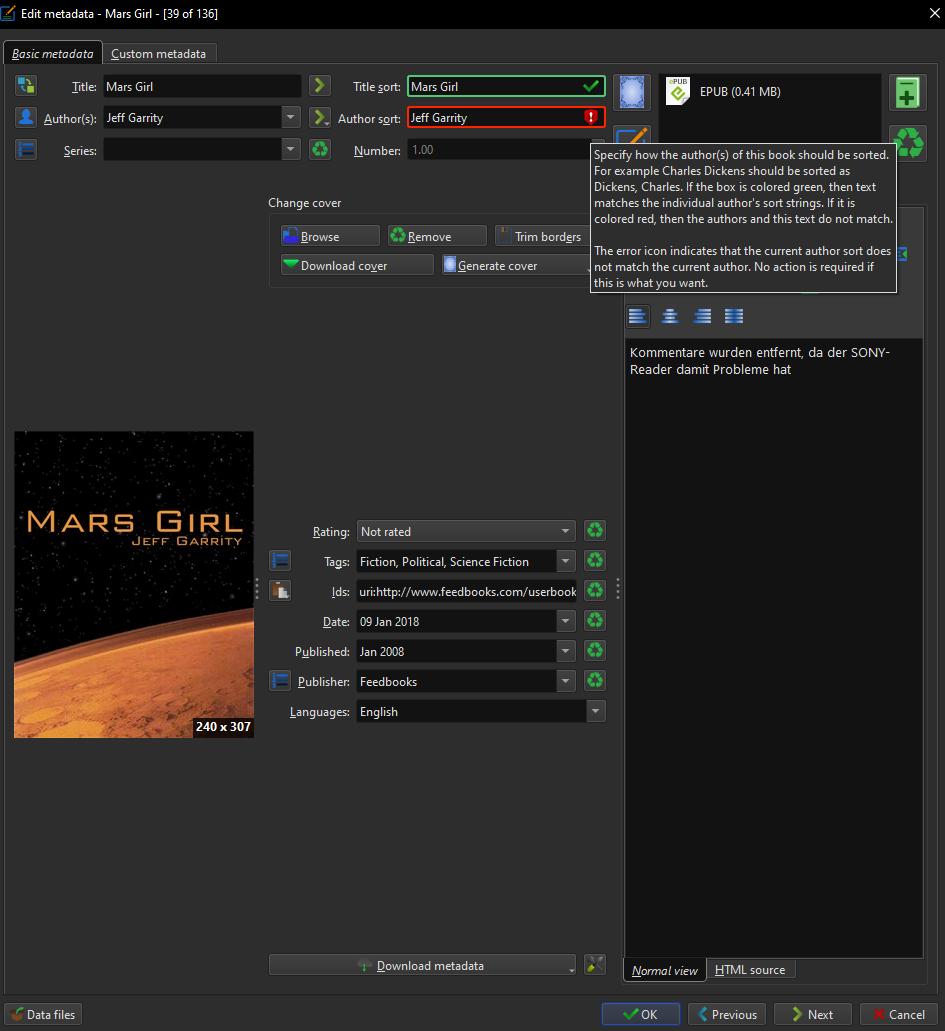
Task: Remove the selected format recycle icon
Action: pos(908,143)
